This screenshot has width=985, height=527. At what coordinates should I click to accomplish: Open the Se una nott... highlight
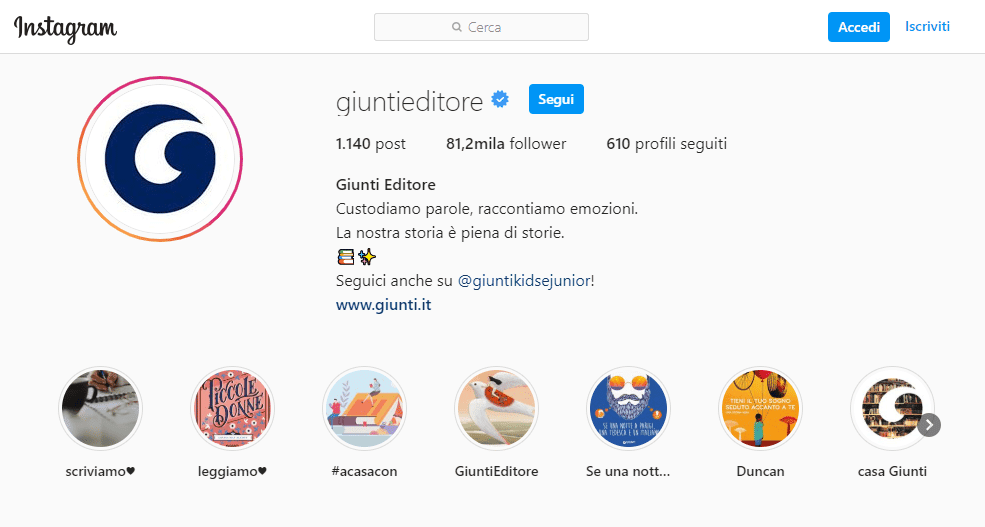pyautogui.click(x=628, y=409)
